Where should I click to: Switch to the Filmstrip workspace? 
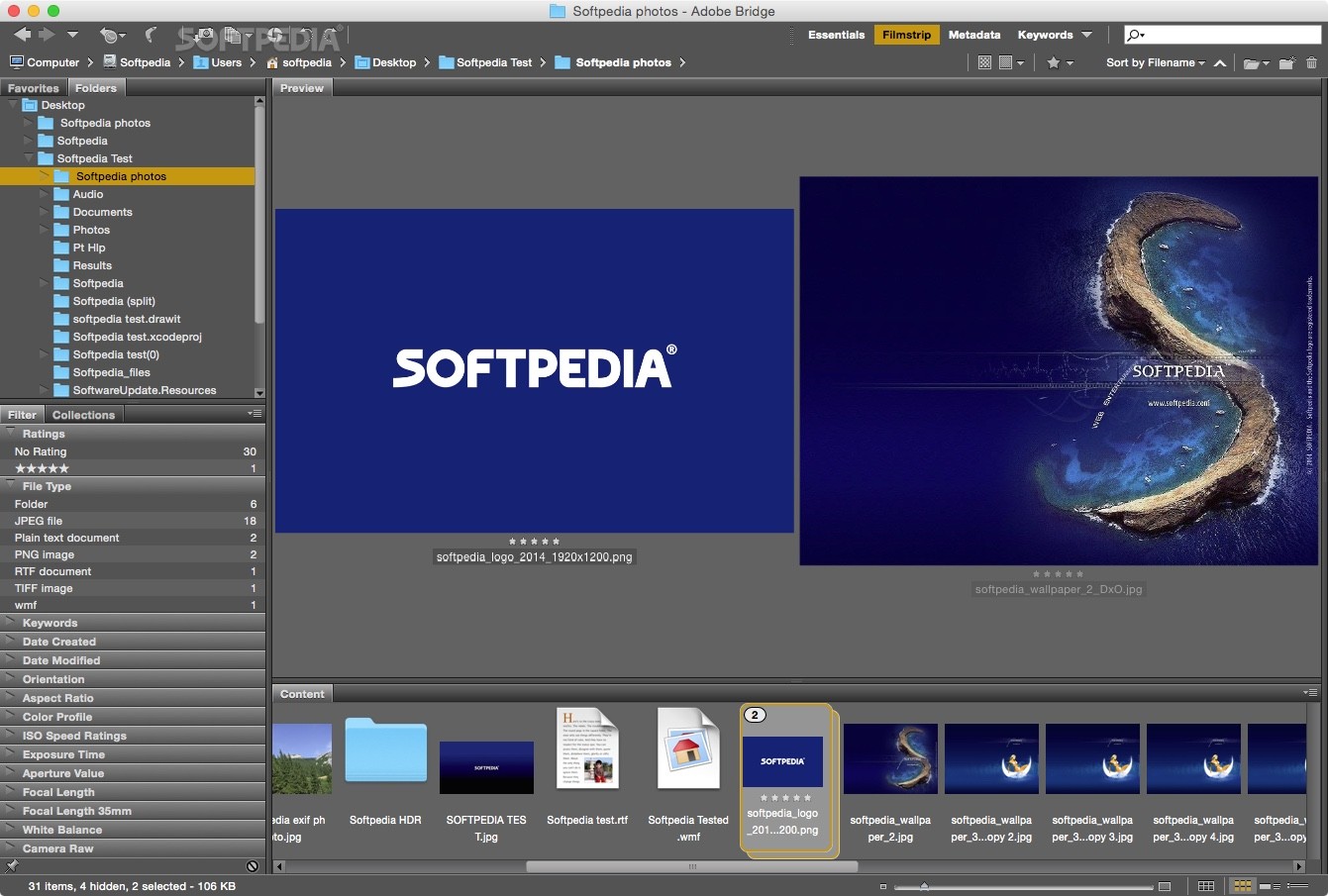pyautogui.click(x=906, y=35)
